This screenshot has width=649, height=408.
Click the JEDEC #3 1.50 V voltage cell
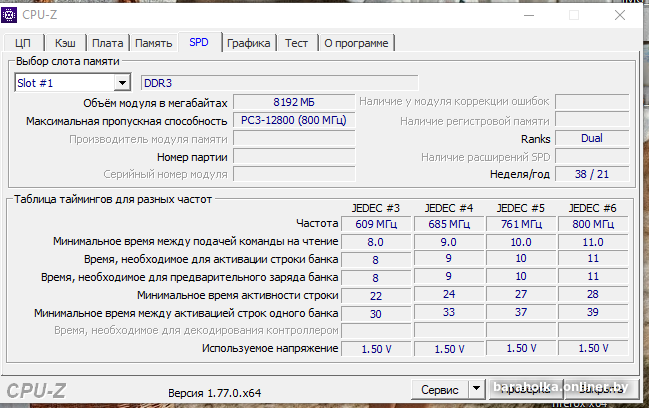(x=376, y=349)
